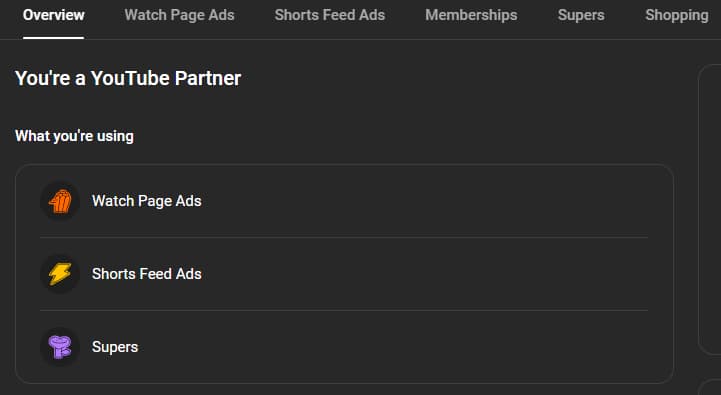Click the "You're a YouTube Partner" heading
Viewport: 721px width, 395px height.
click(x=128, y=78)
